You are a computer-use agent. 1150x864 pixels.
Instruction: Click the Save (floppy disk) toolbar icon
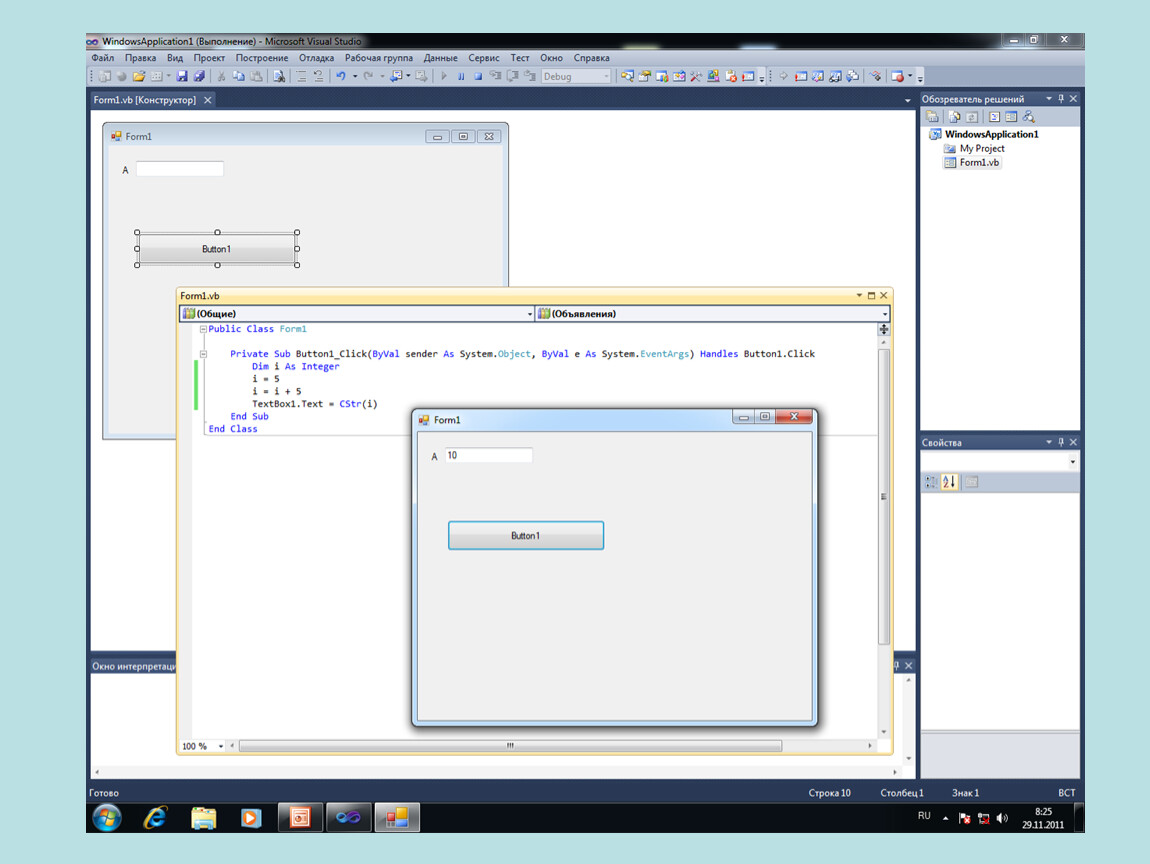[x=182, y=76]
